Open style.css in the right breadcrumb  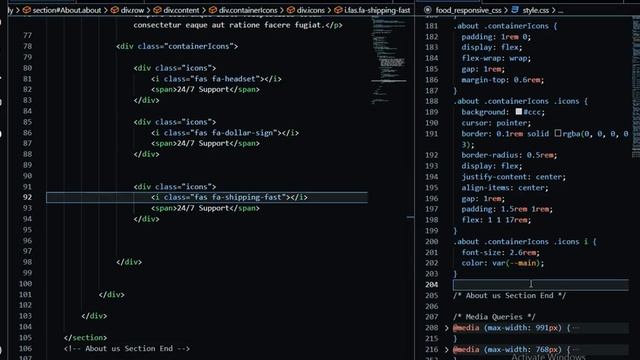tap(536, 10)
